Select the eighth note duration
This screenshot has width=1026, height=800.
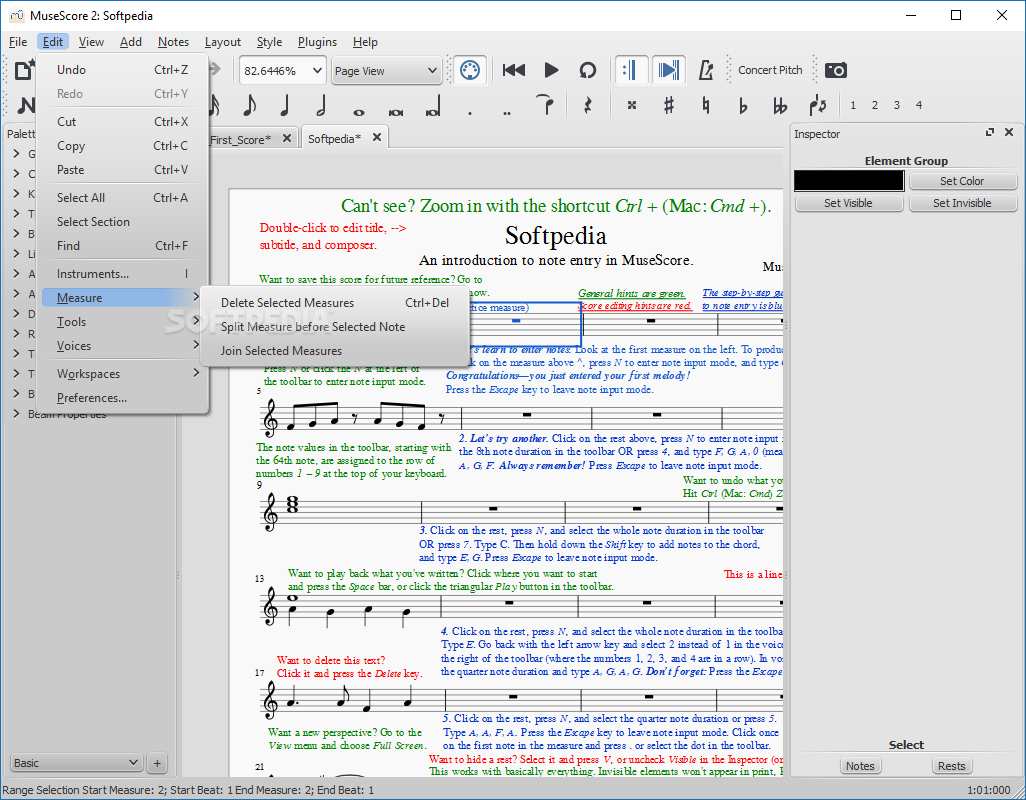(x=249, y=105)
